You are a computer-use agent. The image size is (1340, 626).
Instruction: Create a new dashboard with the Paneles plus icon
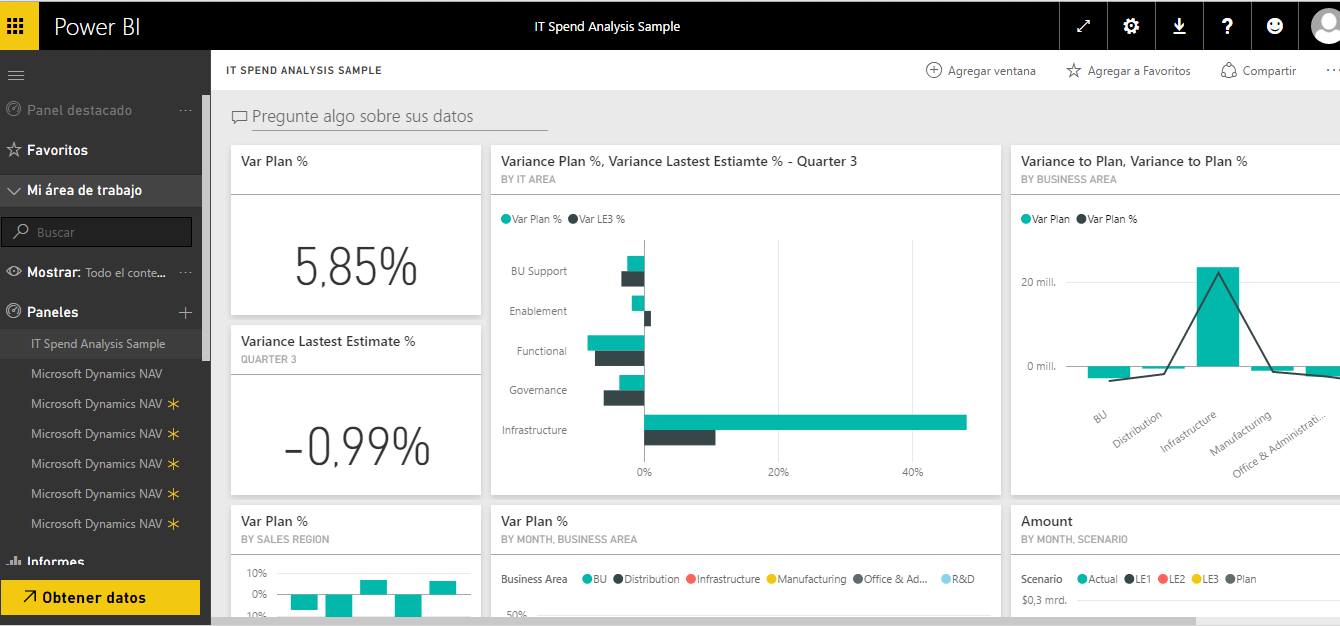click(x=185, y=311)
